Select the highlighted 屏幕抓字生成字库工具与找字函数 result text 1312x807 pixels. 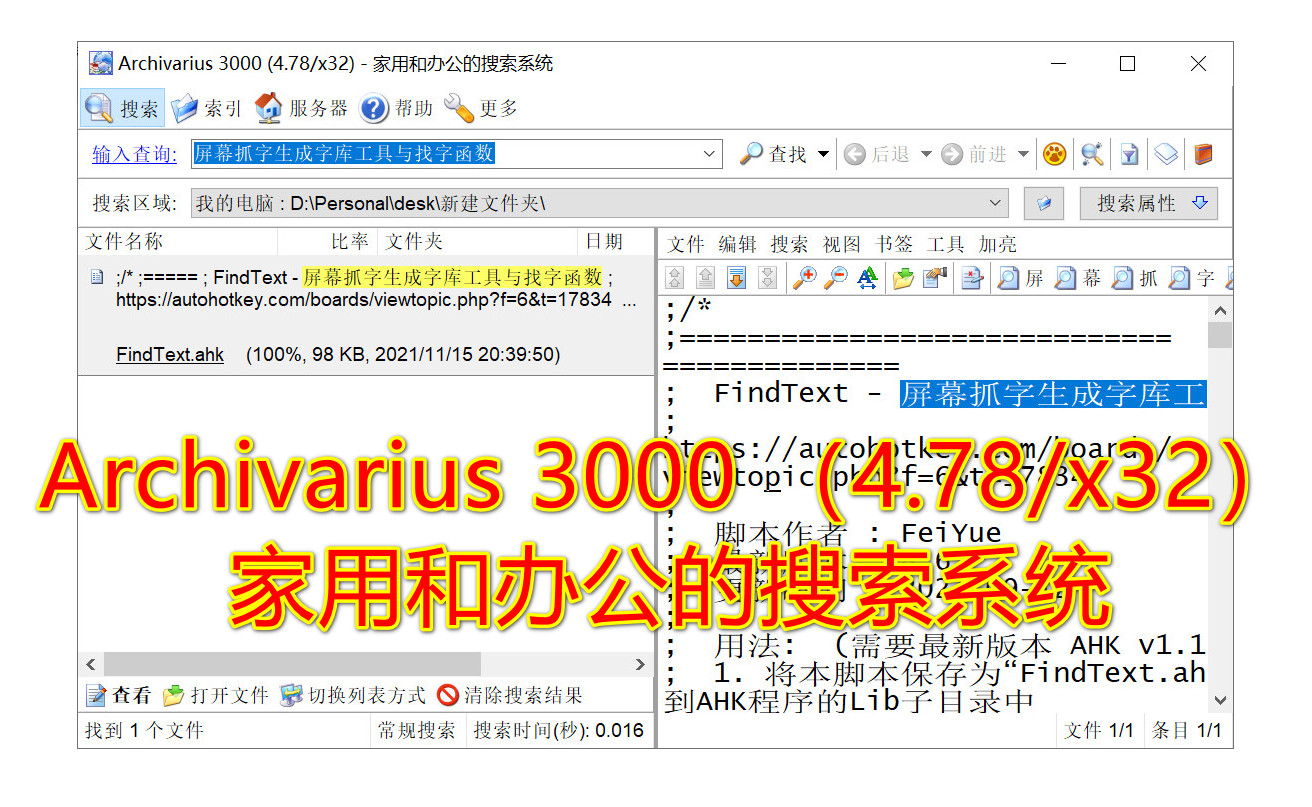coord(453,277)
